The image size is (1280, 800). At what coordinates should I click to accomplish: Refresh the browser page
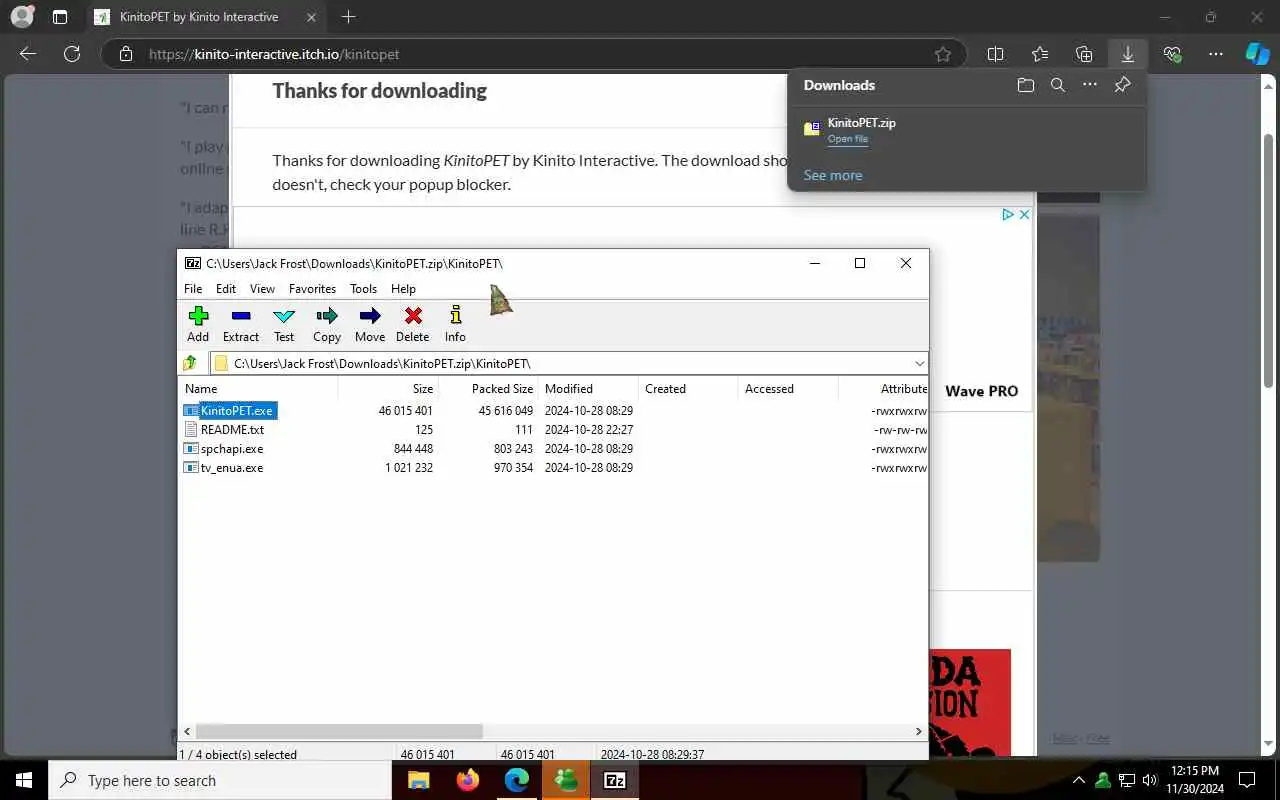72,54
